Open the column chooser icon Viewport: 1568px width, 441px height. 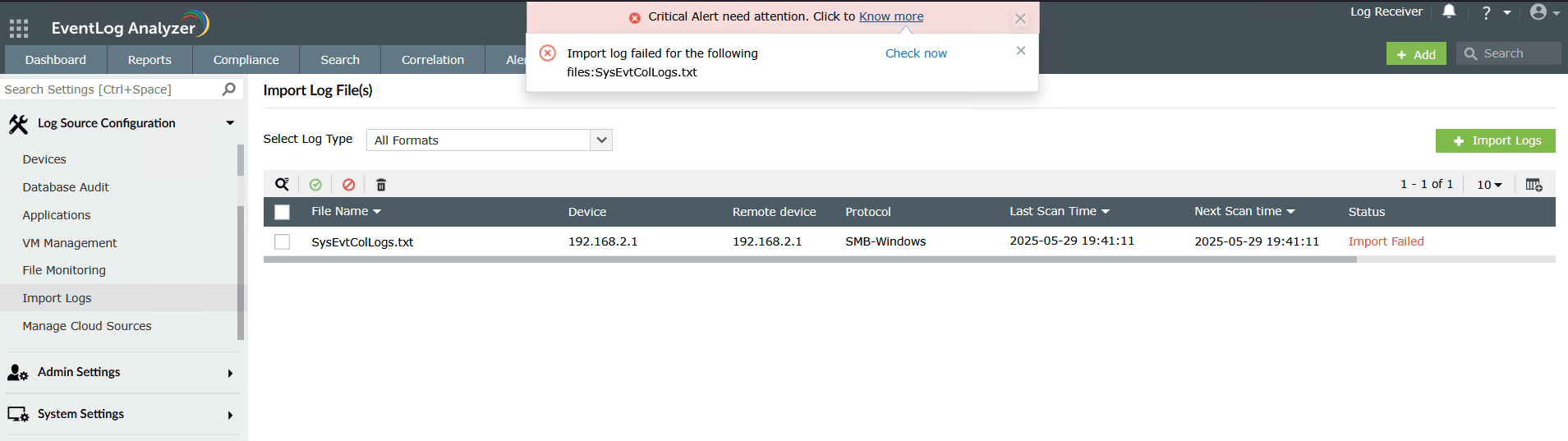click(x=1534, y=185)
